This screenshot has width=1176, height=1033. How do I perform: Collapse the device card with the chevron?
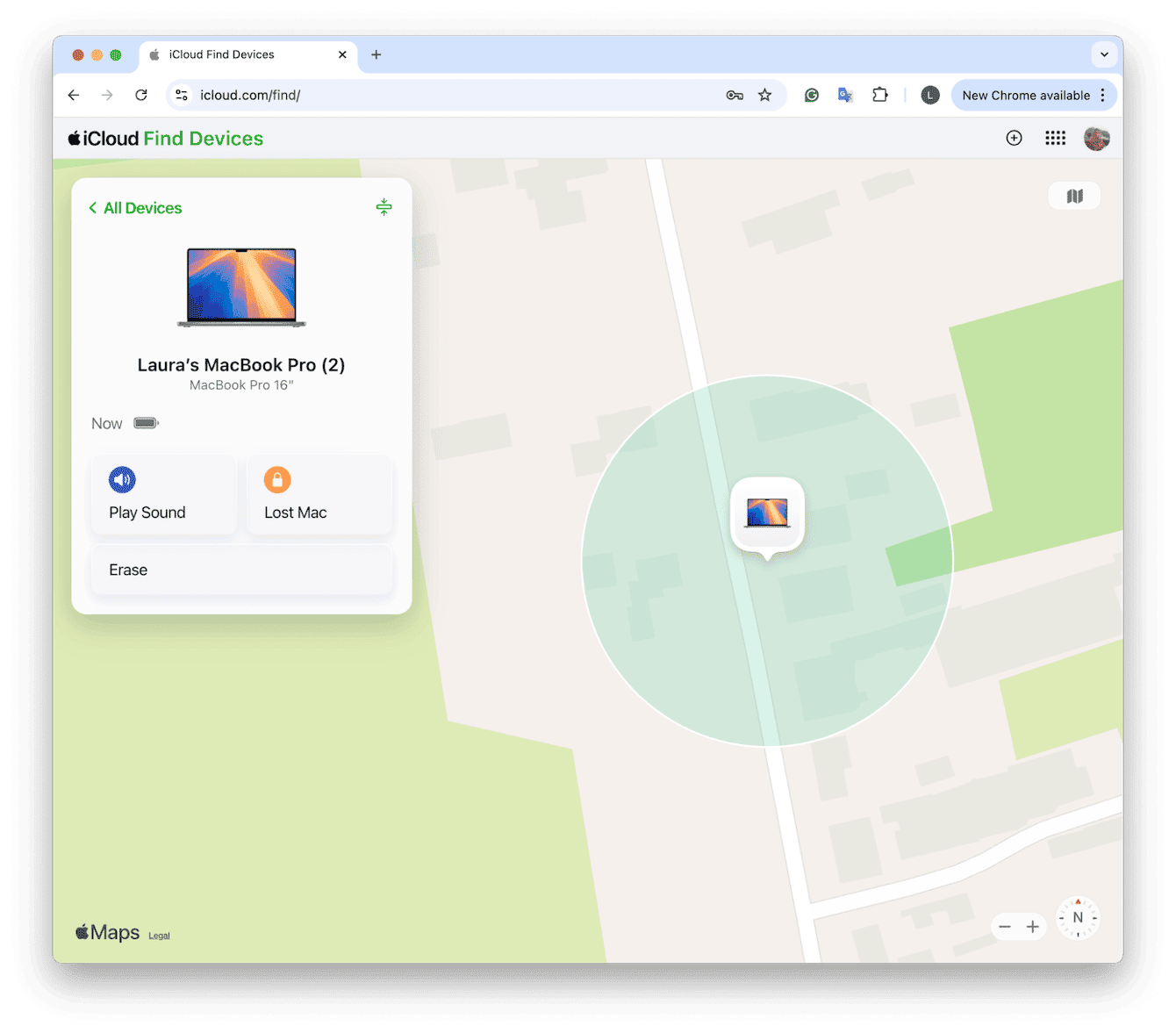click(x=384, y=207)
